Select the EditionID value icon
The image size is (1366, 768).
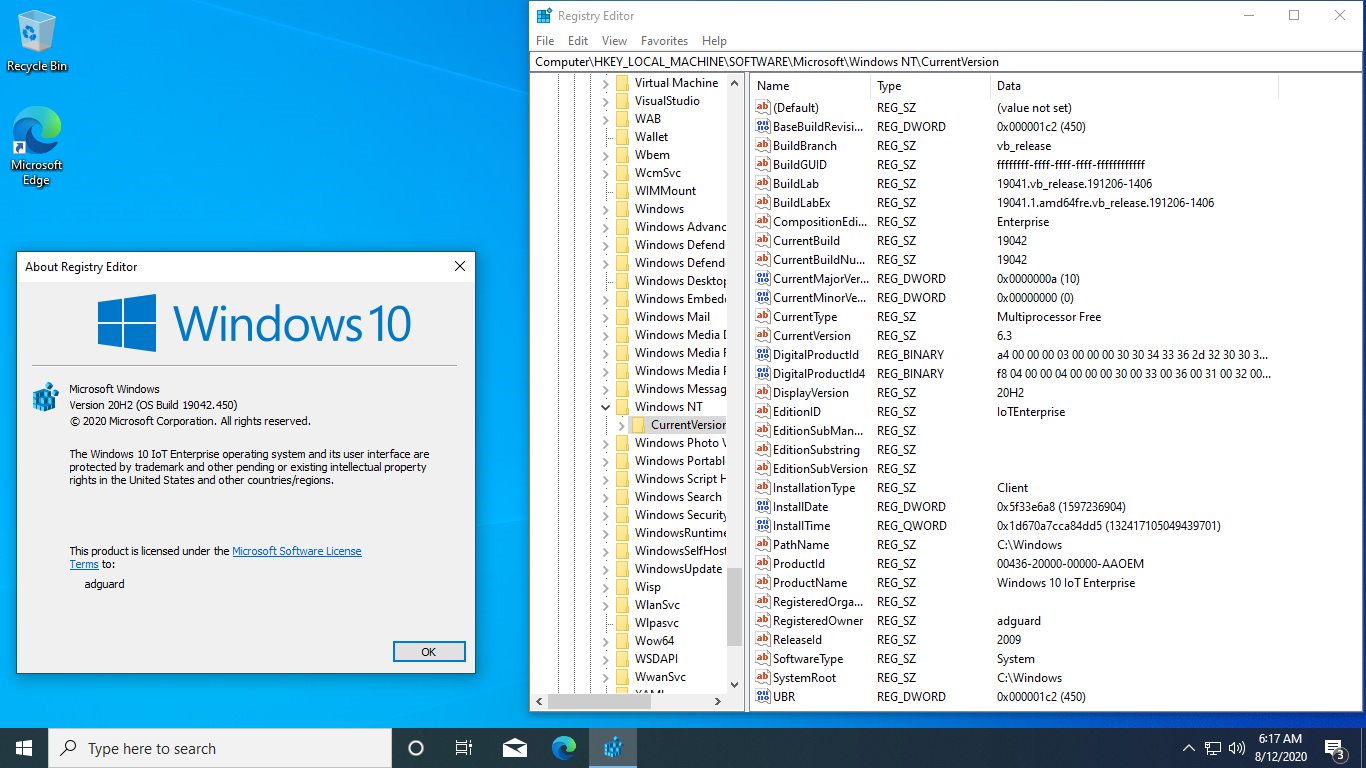pyautogui.click(x=763, y=412)
